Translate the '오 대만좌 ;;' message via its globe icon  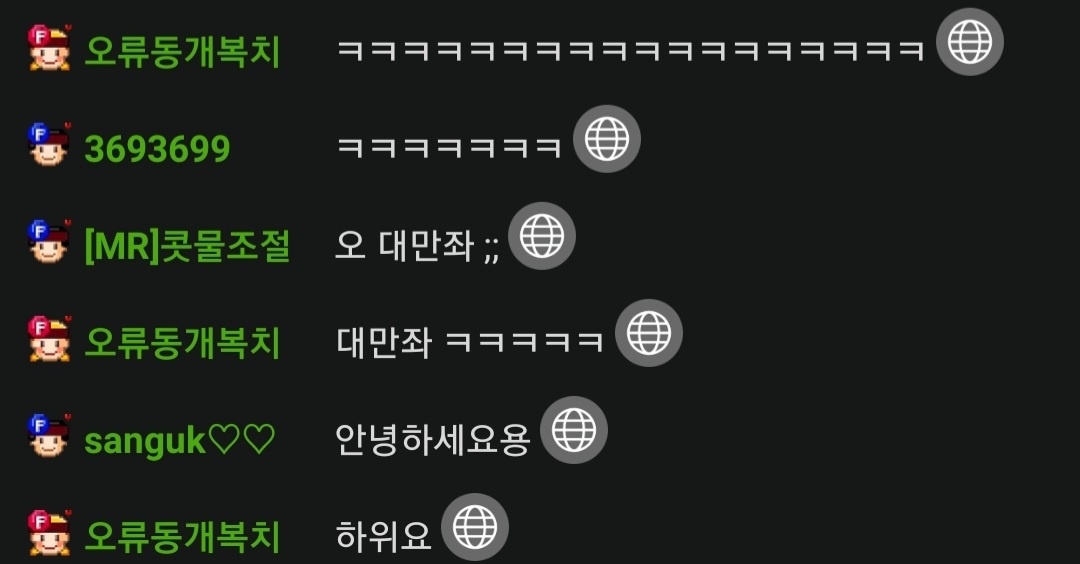[x=542, y=236]
